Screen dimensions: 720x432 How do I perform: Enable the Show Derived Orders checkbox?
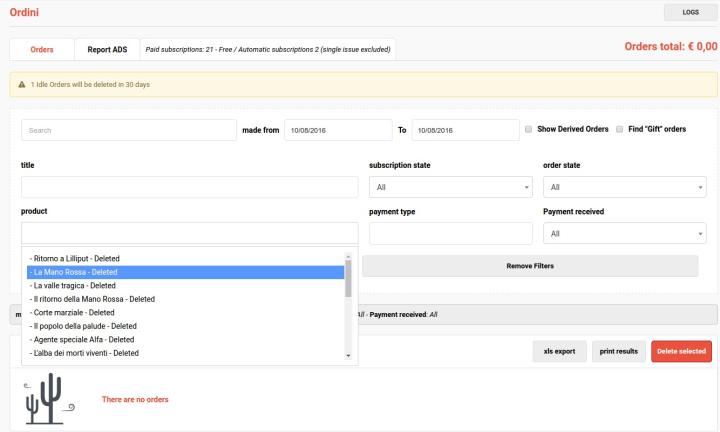click(528, 129)
